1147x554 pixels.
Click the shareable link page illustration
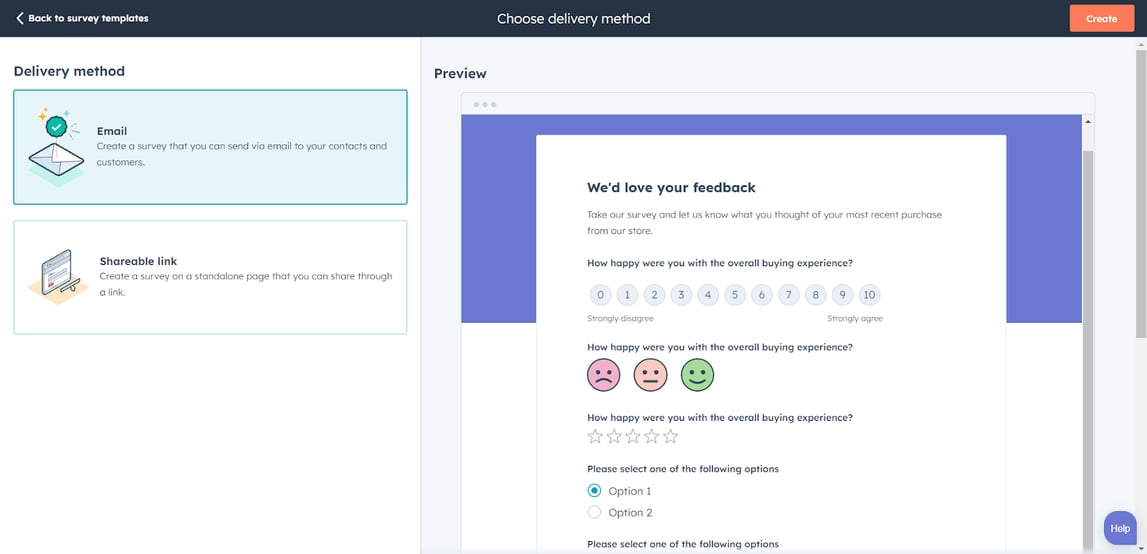click(58, 277)
